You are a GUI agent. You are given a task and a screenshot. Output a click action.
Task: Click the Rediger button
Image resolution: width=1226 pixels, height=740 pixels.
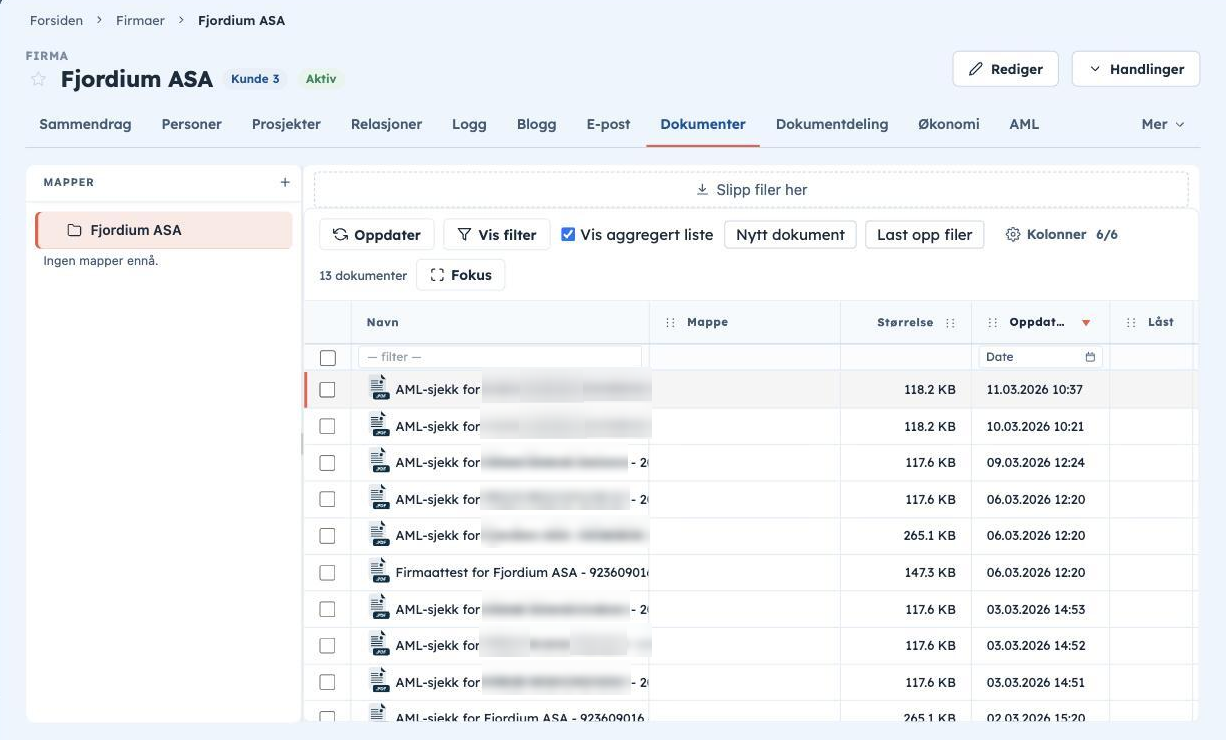click(x=1005, y=69)
